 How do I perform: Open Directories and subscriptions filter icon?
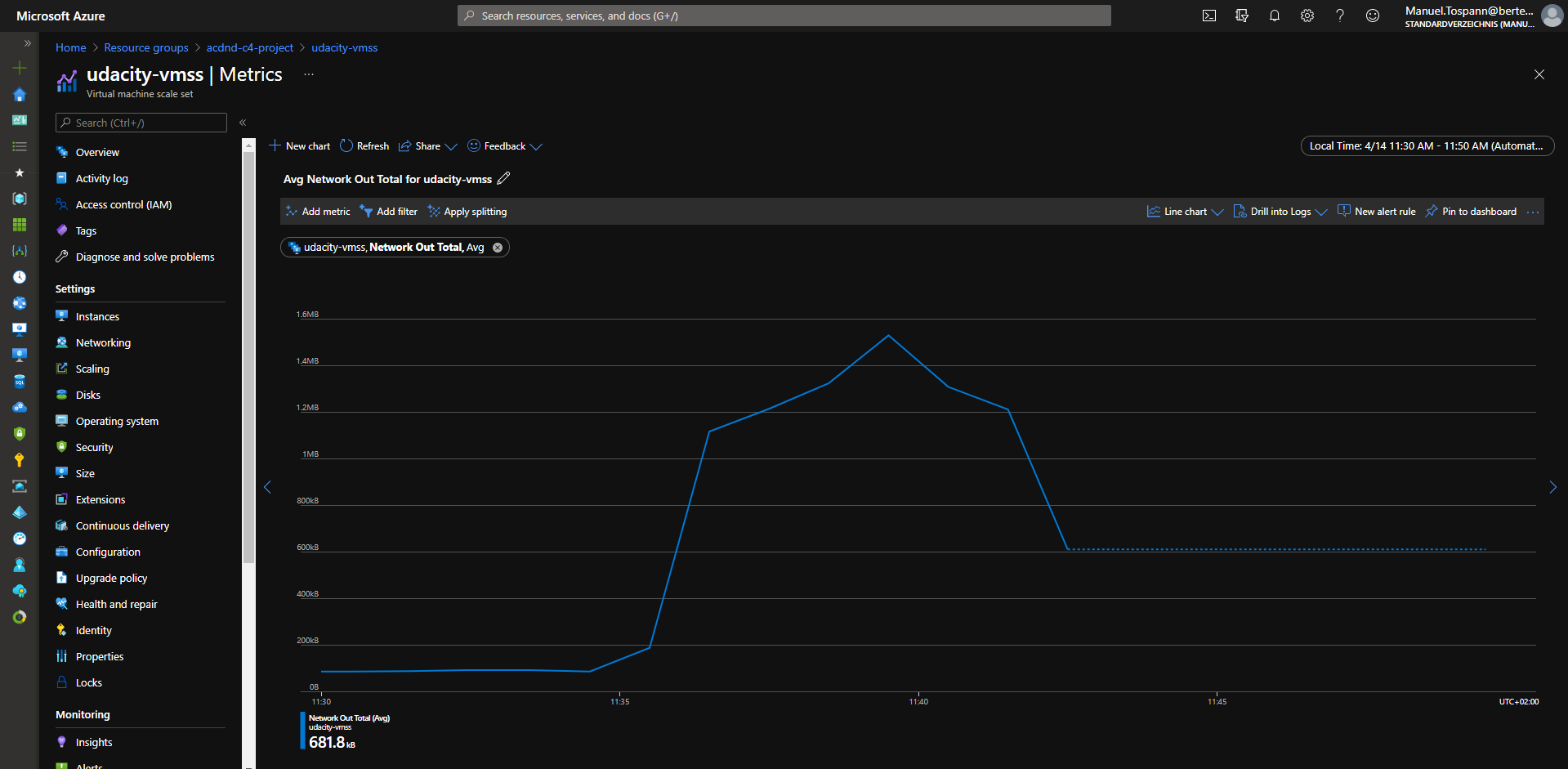(1242, 16)
